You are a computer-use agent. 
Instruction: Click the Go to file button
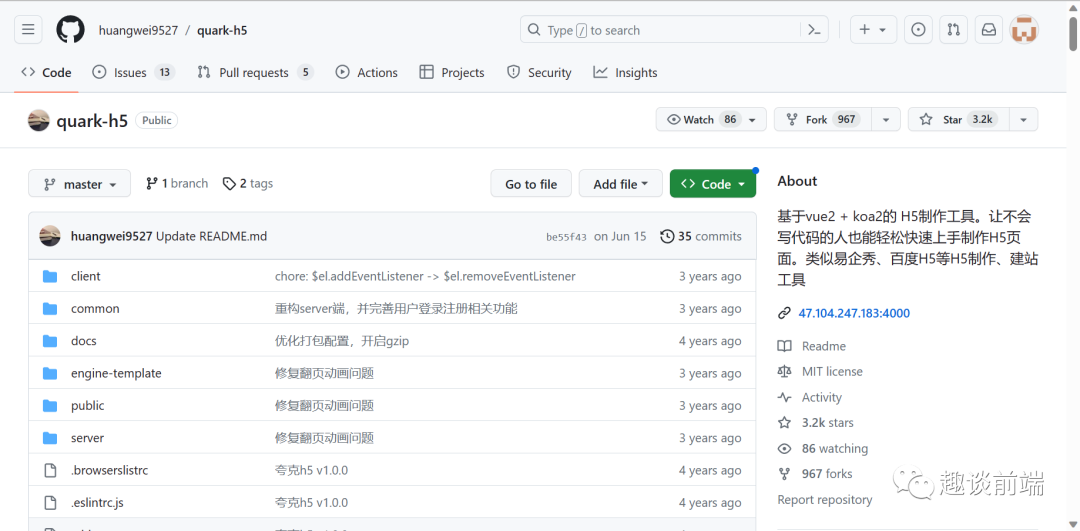point(531,184)
